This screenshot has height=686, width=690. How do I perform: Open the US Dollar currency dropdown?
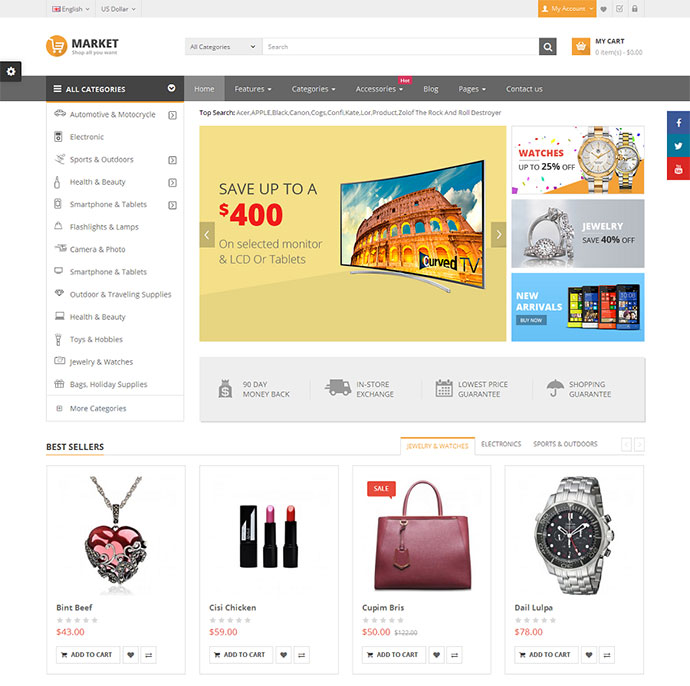[118, 9]
